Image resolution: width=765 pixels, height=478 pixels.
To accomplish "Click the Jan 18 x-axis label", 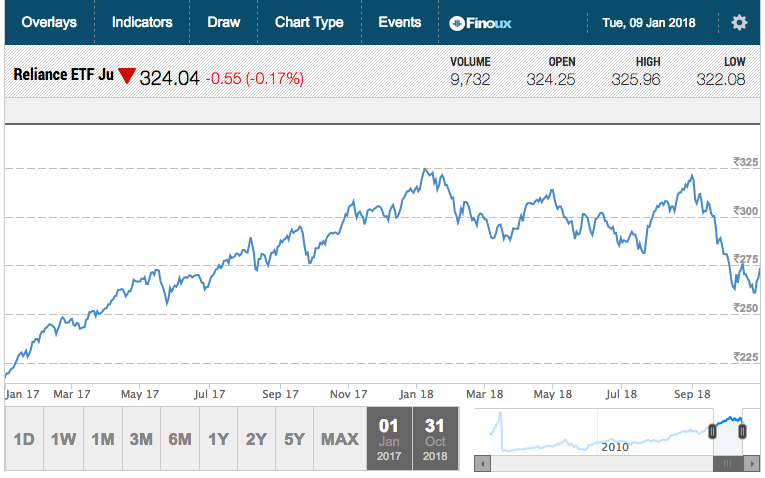I will pos(416,394).
